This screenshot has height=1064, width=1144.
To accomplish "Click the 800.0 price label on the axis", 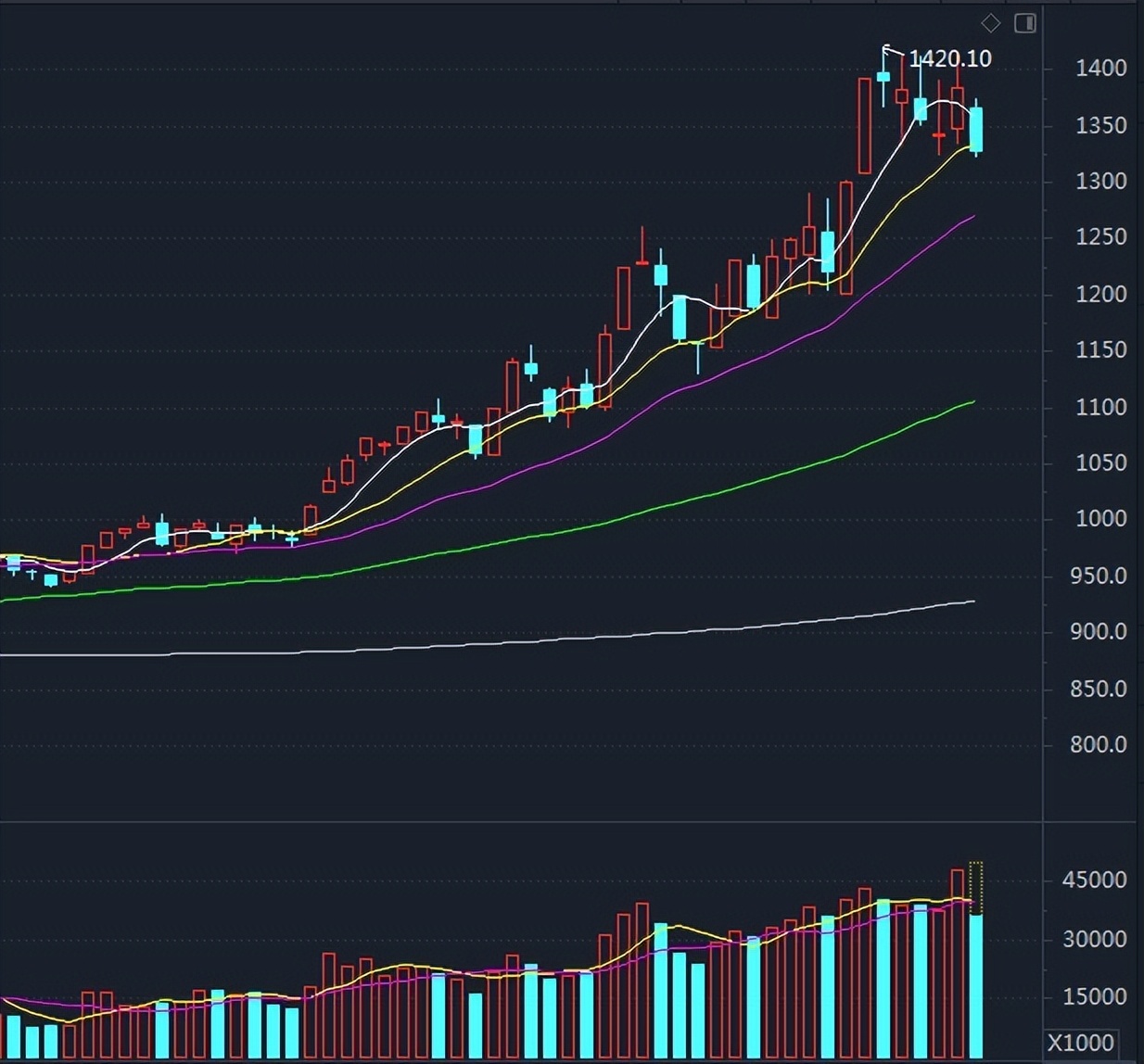I will click(x=1098, y=744).
